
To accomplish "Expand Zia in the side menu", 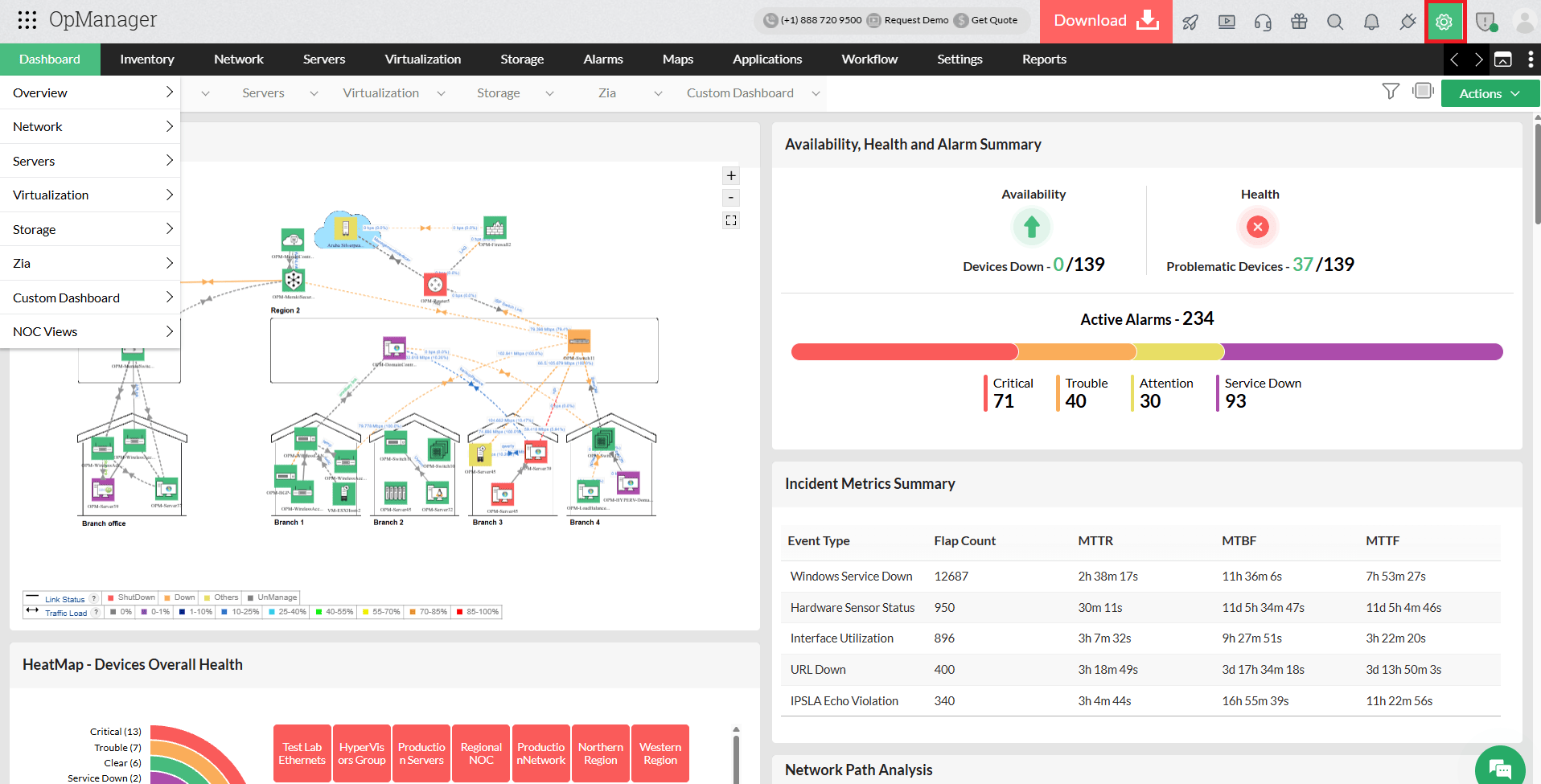I will [x=90, y=263].
